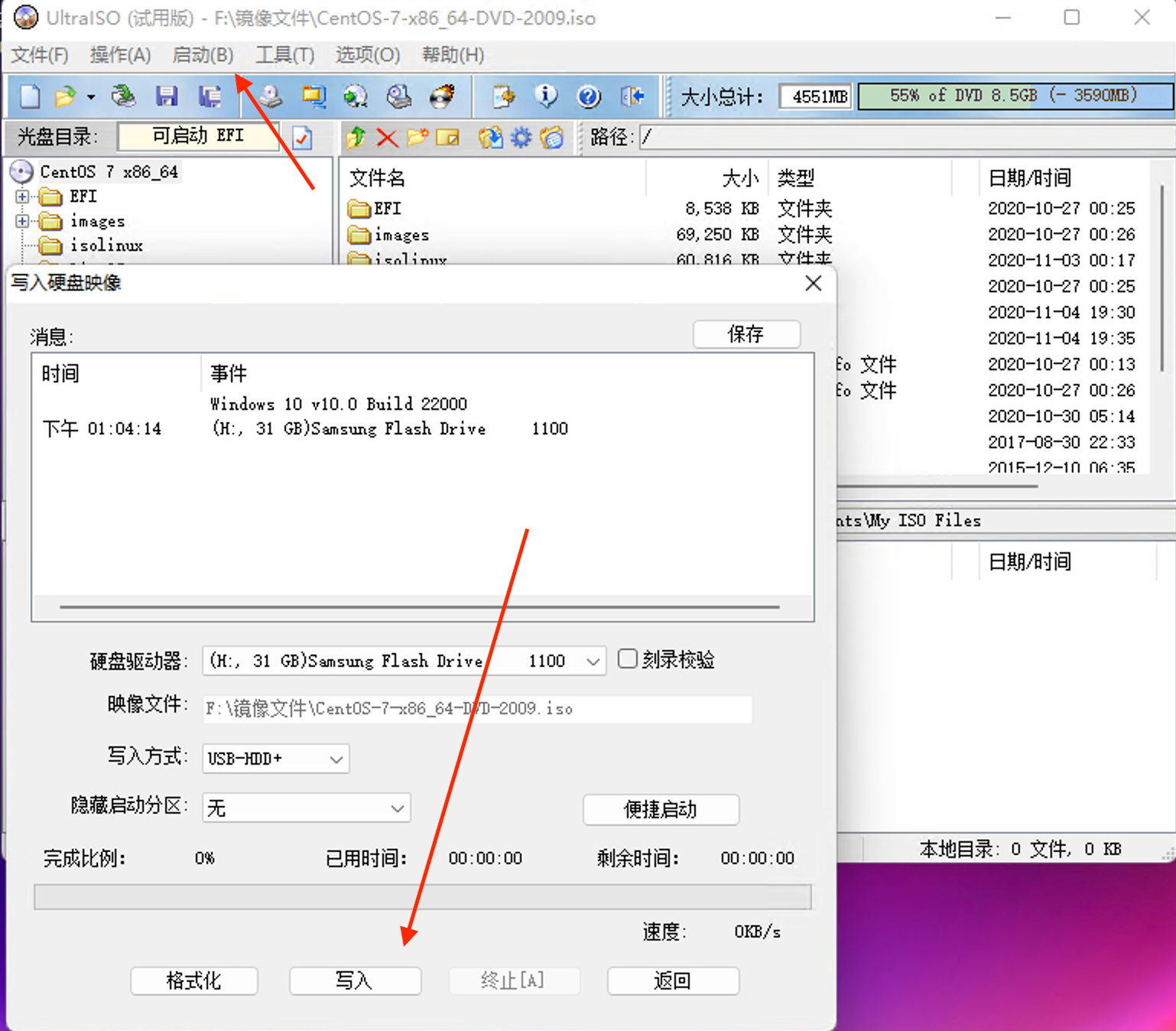Open the 操作(A) menu

pyautogui.click(x=120, y=55)
